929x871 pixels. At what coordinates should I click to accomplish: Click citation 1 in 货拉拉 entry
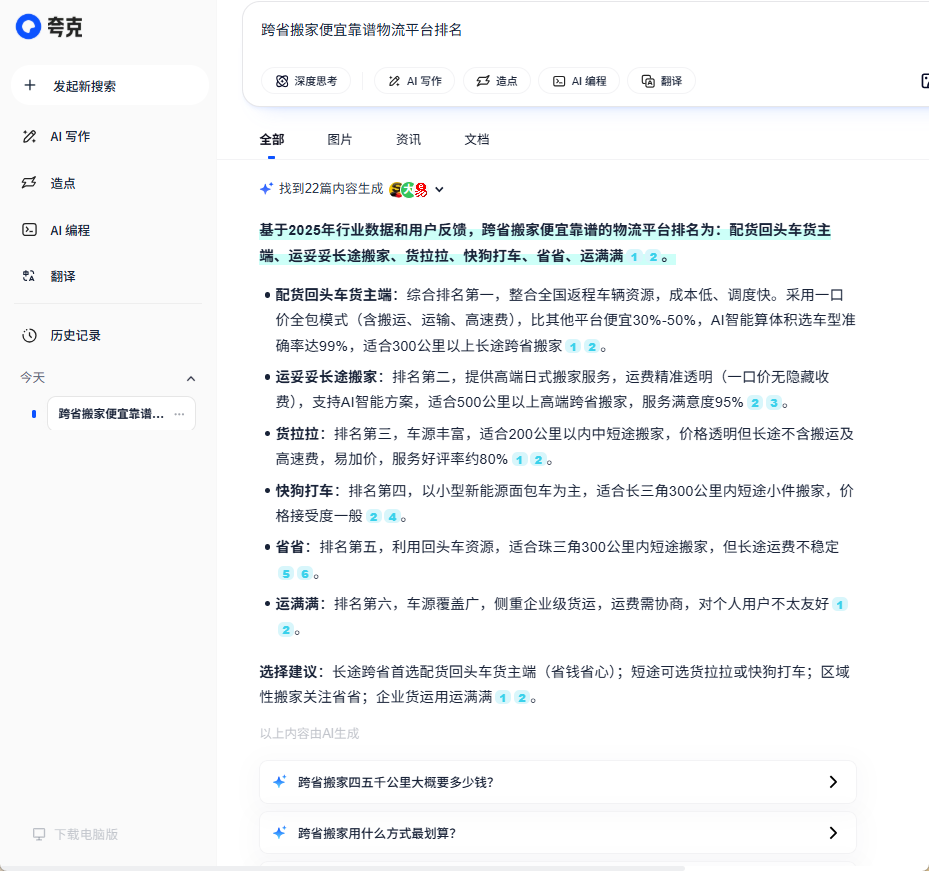520,460
